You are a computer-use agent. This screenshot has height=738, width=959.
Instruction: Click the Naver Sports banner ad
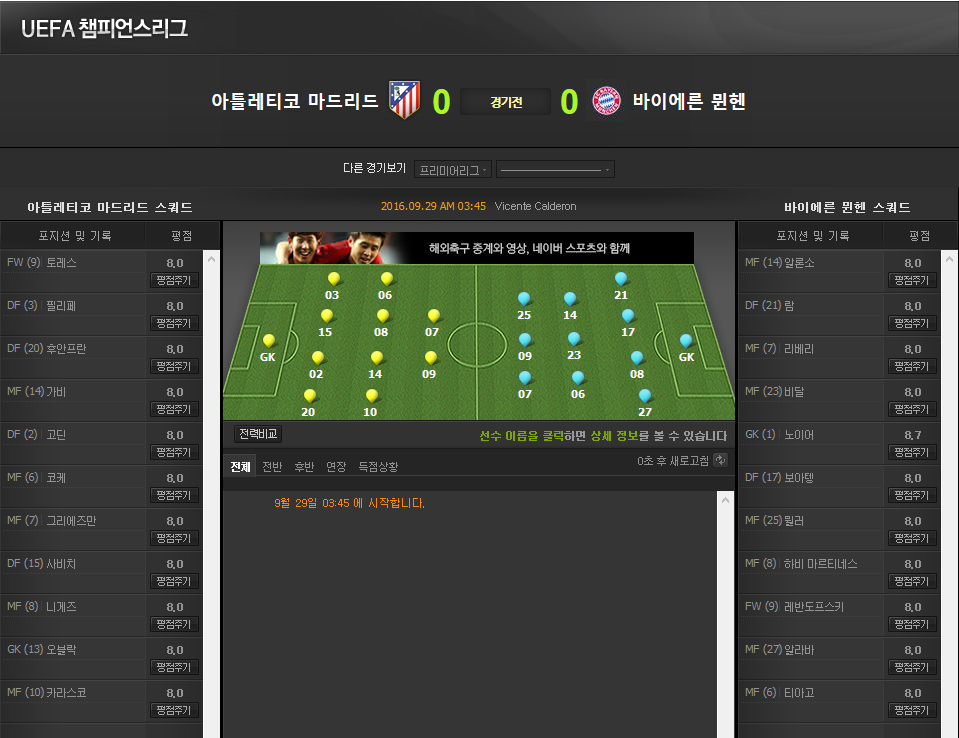click(x=476, y=248)
